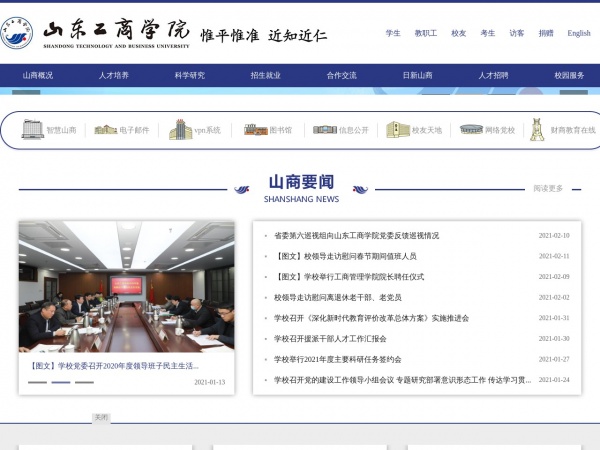Open the 财商教育在线 statue icon

click(x=537, y=129)
